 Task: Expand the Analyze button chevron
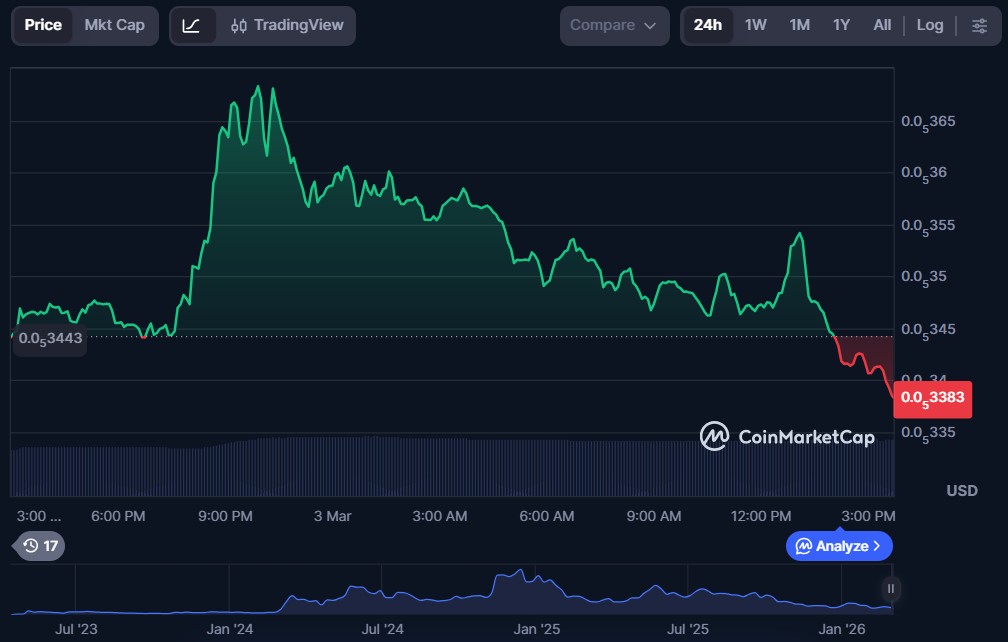[x=877, y=546]
